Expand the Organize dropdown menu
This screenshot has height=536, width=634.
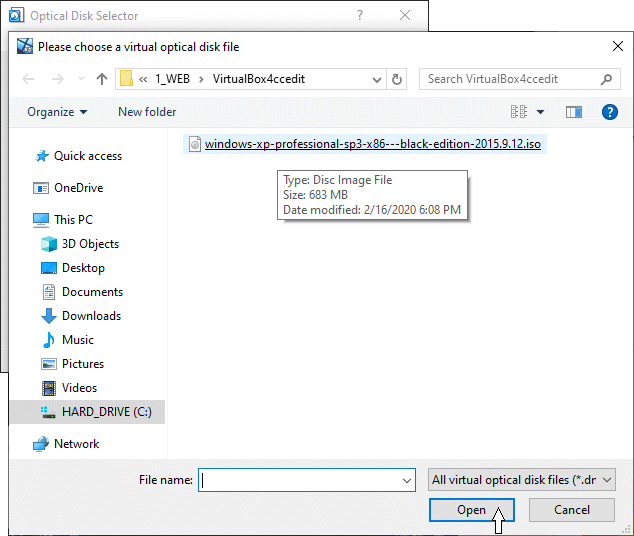tap(58, 112)
